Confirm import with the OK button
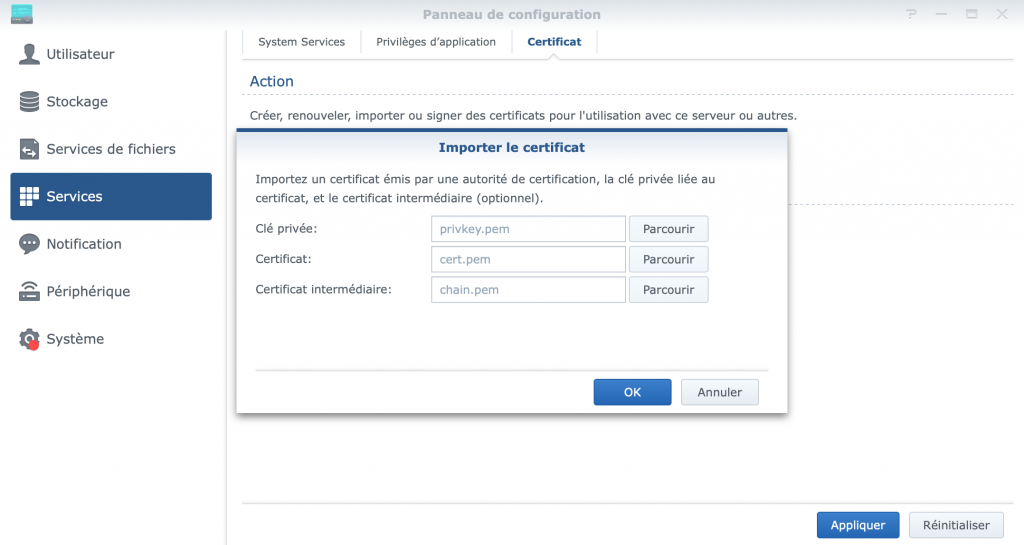The image size is (1024, 545). point(632,392)
